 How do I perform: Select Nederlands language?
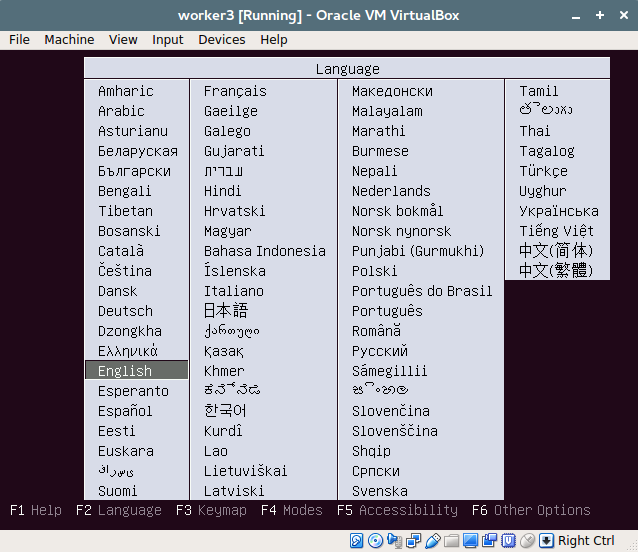pyautogui.click(x=391, y=191)
